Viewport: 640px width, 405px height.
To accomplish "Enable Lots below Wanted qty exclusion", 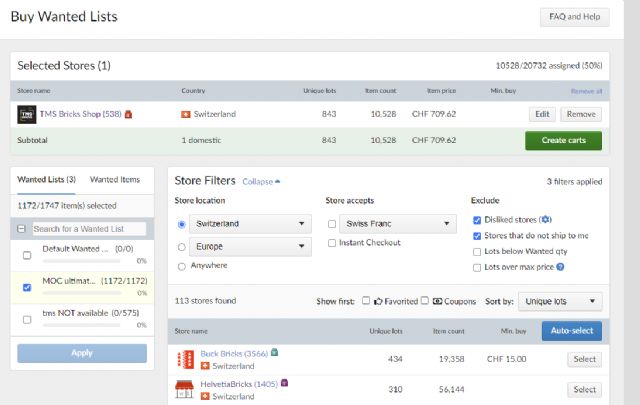I will [476, 251].
